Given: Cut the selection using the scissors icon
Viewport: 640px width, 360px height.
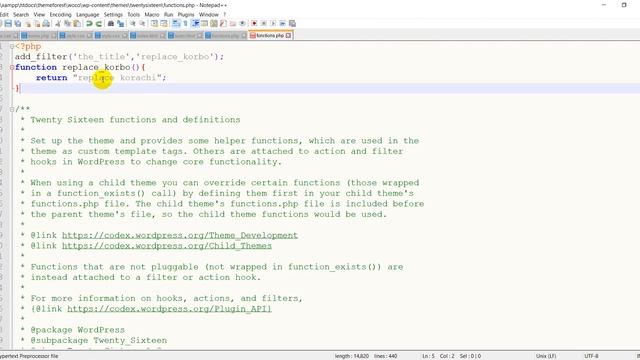Looking at the screenshot, I should pyautogui.click(x=57, y=24).
